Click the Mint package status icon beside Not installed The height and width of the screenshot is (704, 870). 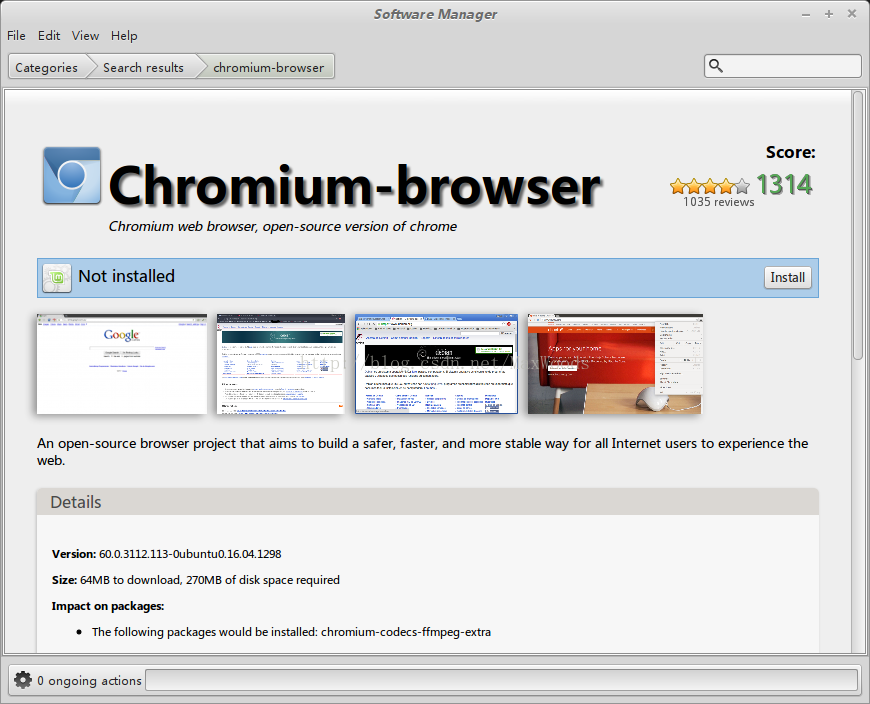(x=57, y=277)
